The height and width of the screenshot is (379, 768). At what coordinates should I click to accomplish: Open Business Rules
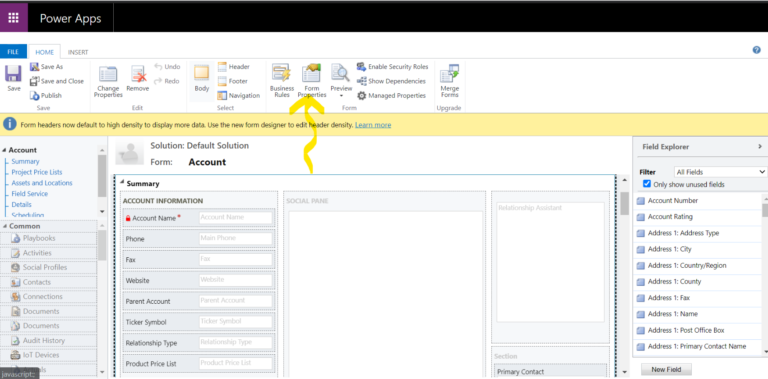[x=282, y=81]
